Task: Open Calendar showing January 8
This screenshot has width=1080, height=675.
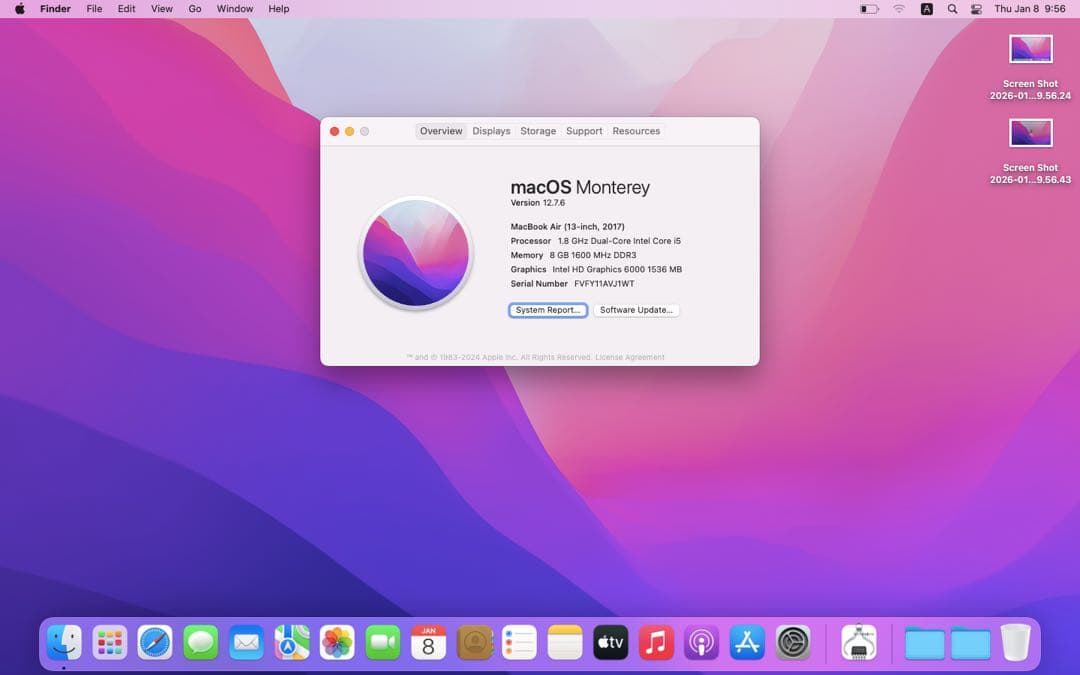Action: (x=428, y=643)
